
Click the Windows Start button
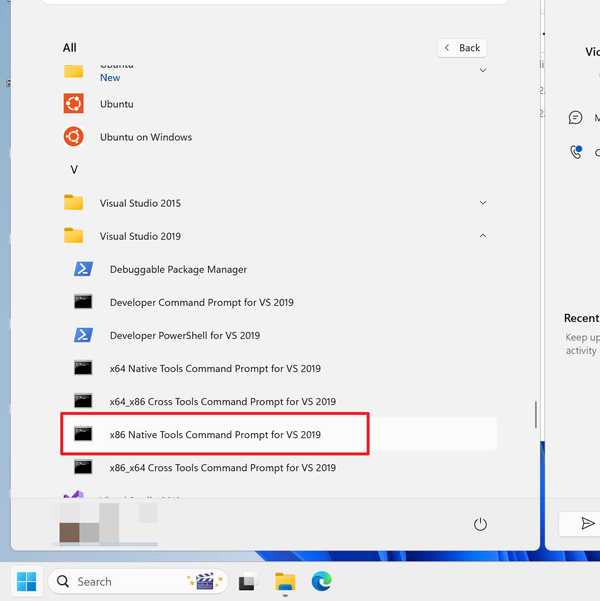point(26,581)
